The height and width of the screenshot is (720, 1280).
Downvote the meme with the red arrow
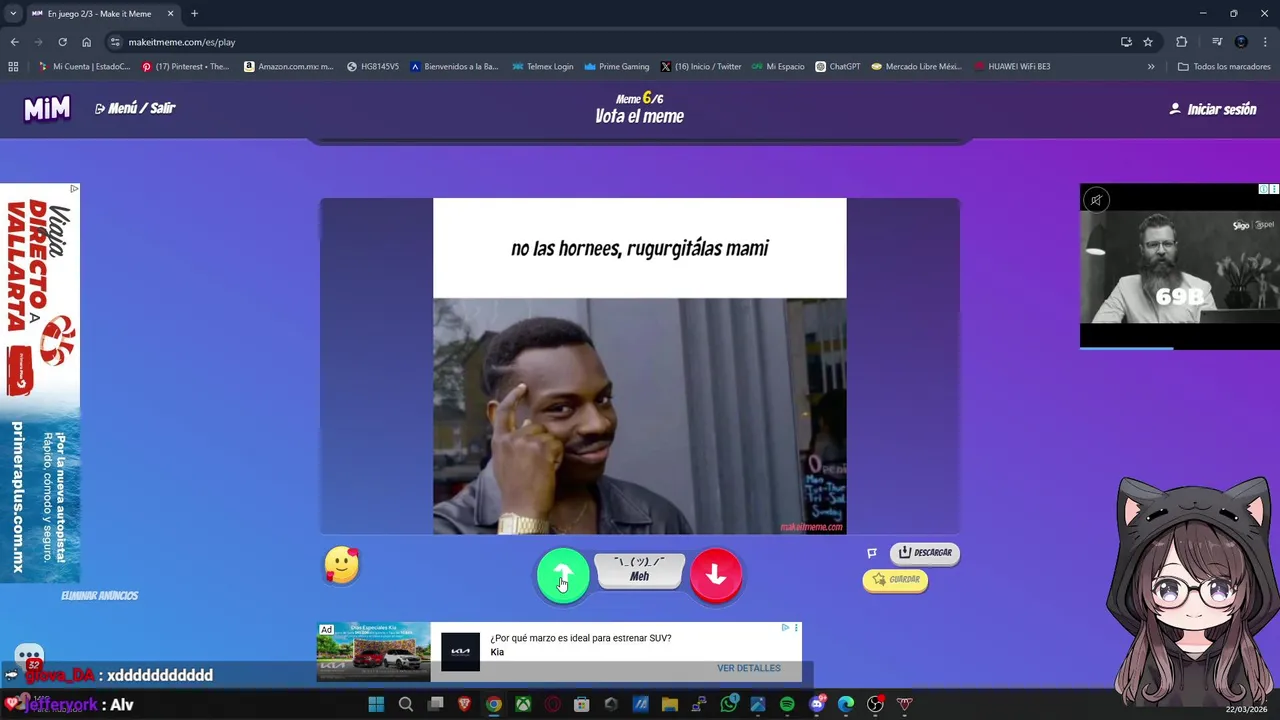(716, 575)
